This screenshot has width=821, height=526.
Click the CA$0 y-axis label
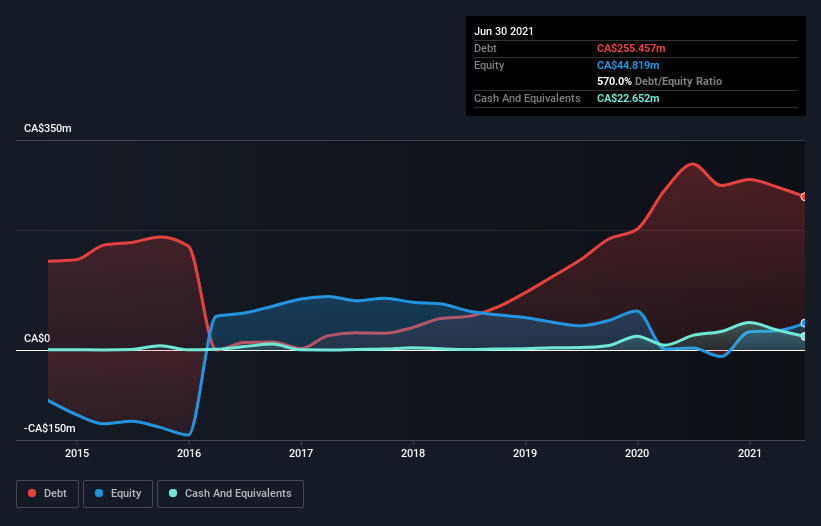tap(37, 338)
